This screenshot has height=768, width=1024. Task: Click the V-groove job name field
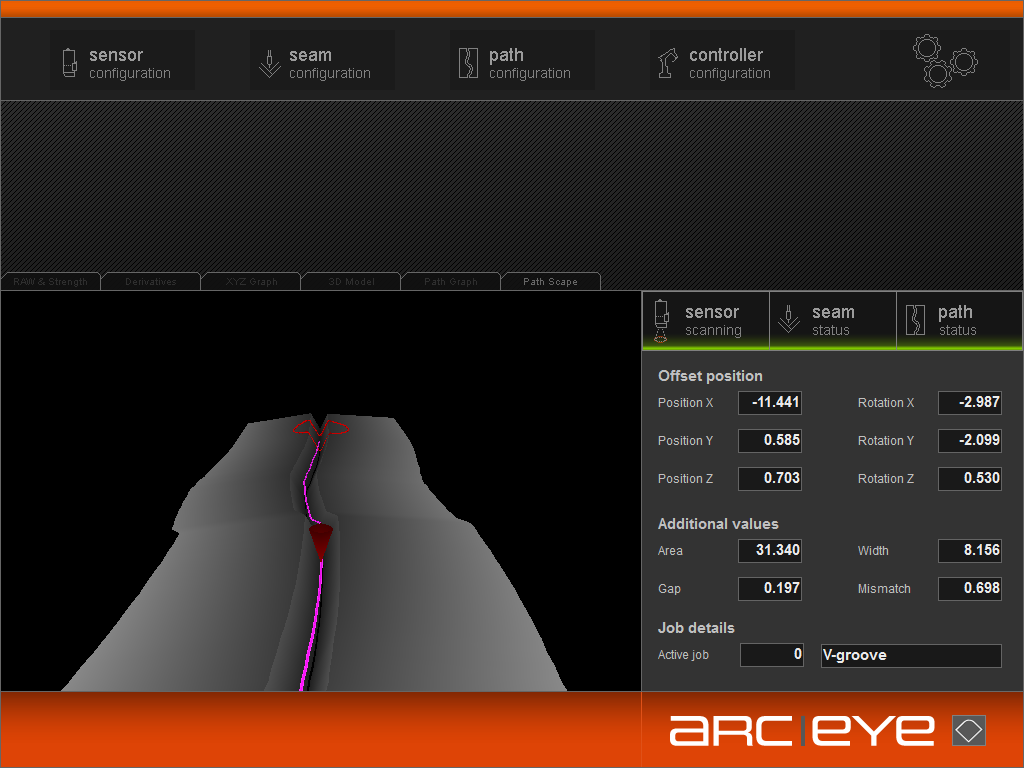910,655
